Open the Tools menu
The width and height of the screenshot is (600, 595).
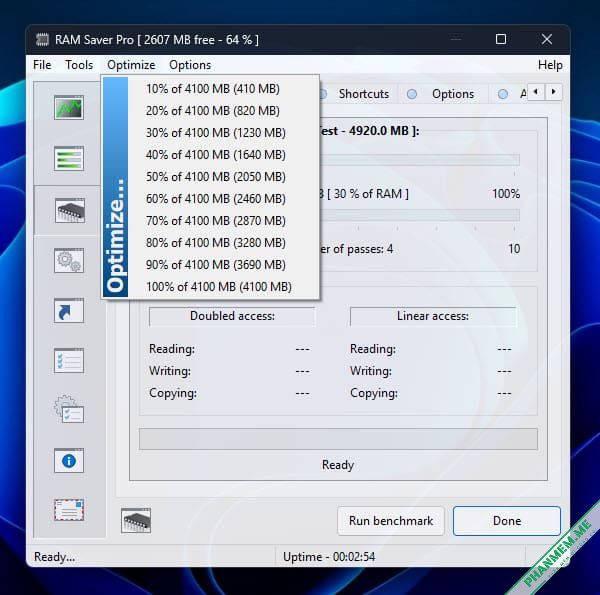(x=79, y=65)
